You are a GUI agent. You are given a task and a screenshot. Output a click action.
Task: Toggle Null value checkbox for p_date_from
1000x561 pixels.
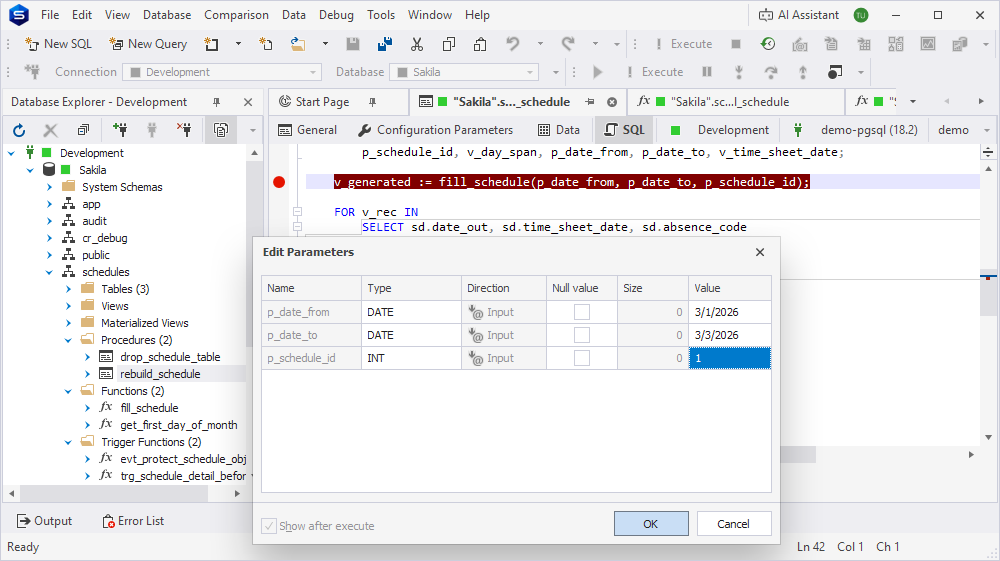click(x=582, y=312)
